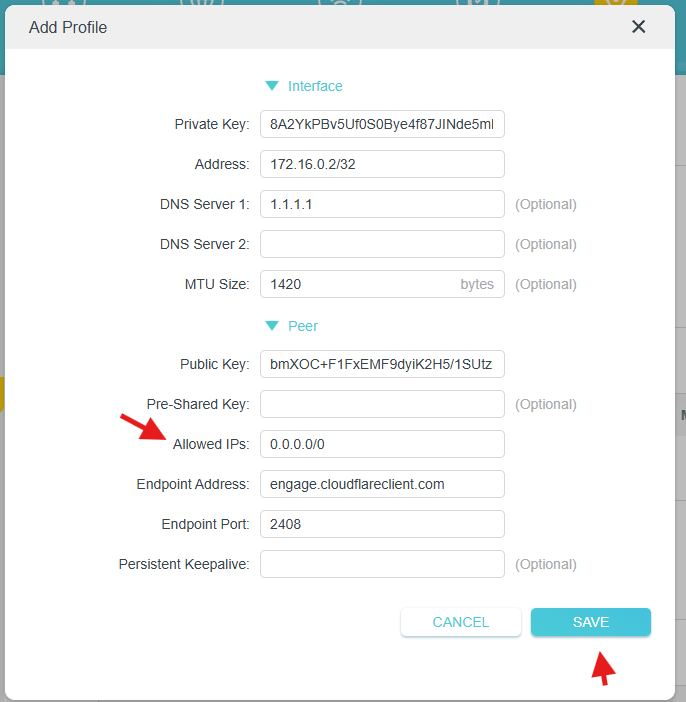This screenshot has width=686, height=702.
Task: Edit the Endpoint Port field 2408
Action: click(x=382, y=524)
